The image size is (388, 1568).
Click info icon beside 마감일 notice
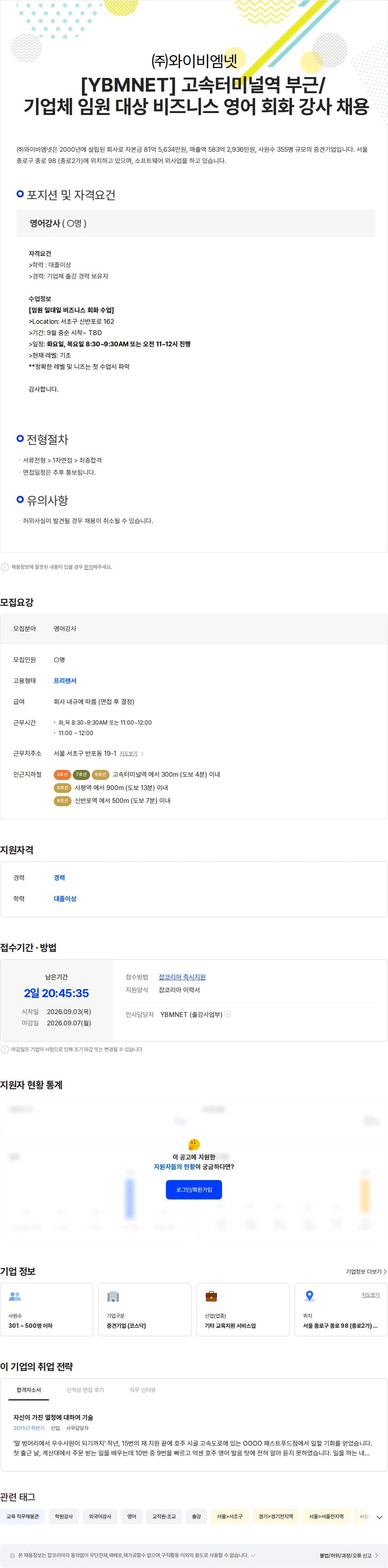(x=5, y=1049)
